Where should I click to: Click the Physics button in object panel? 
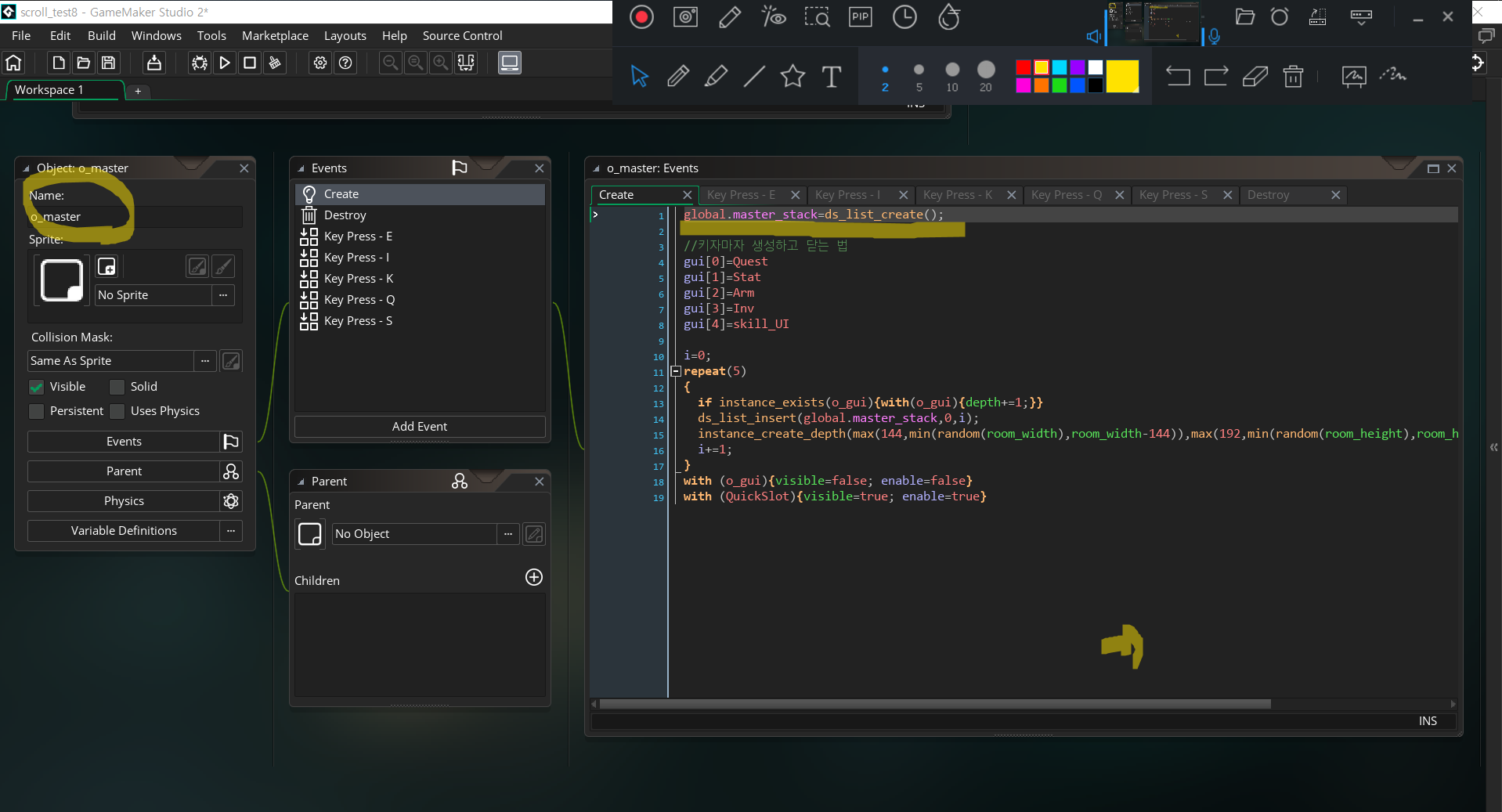click(x=124, y=501)
